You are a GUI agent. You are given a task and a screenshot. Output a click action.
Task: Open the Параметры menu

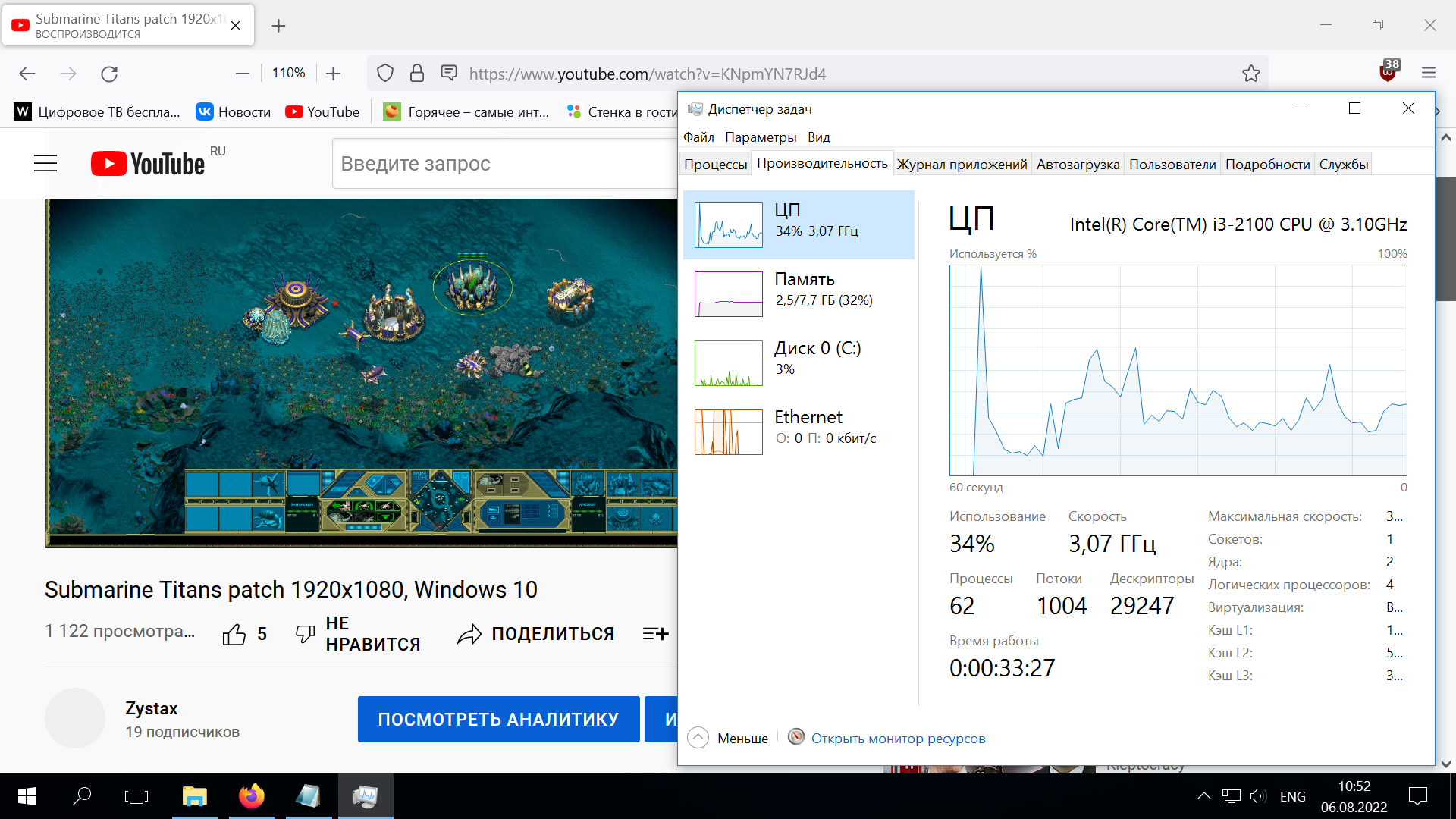click(x=760, y=137)
